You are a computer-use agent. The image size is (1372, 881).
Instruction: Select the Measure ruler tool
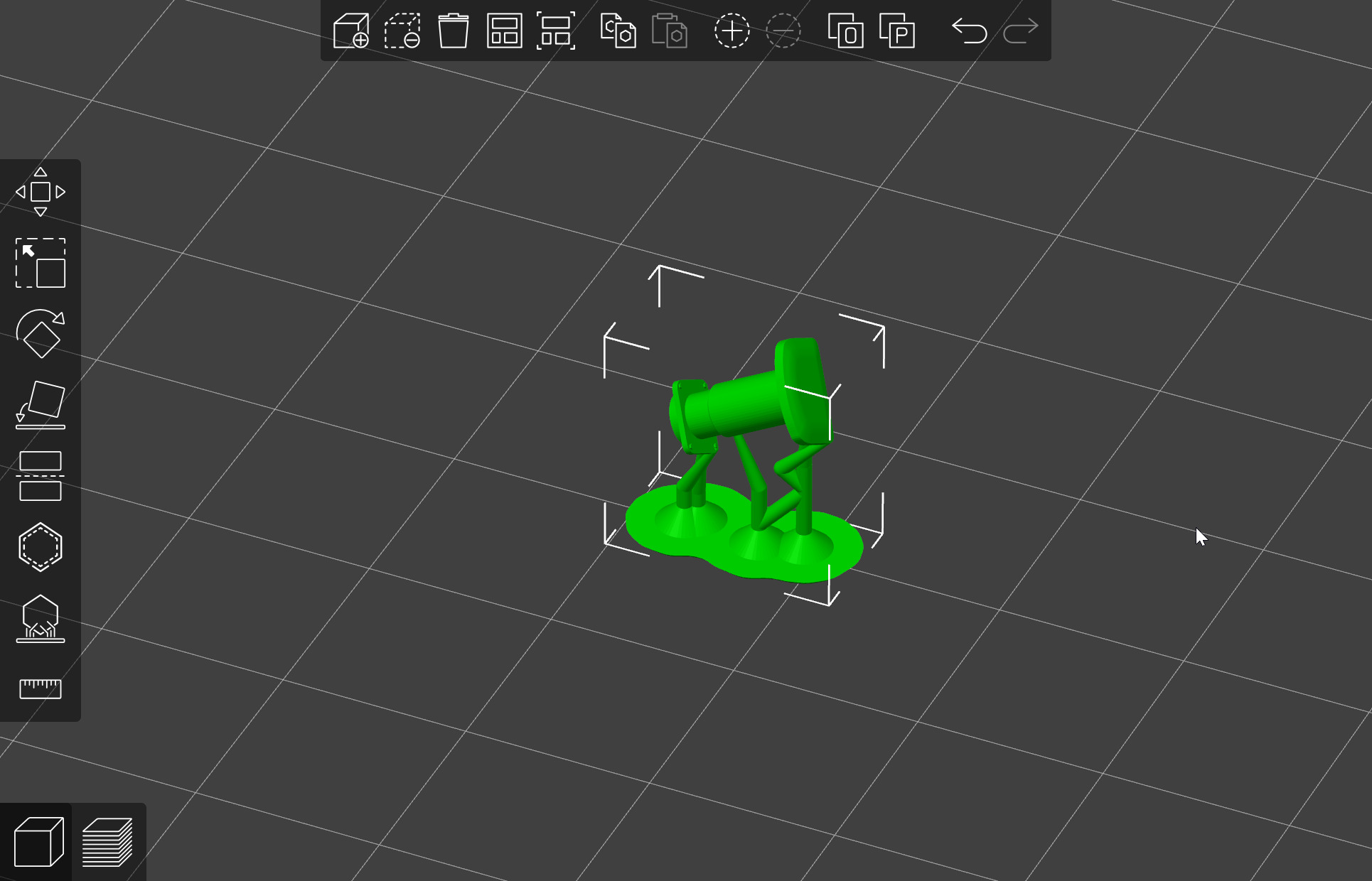(41, 688)
